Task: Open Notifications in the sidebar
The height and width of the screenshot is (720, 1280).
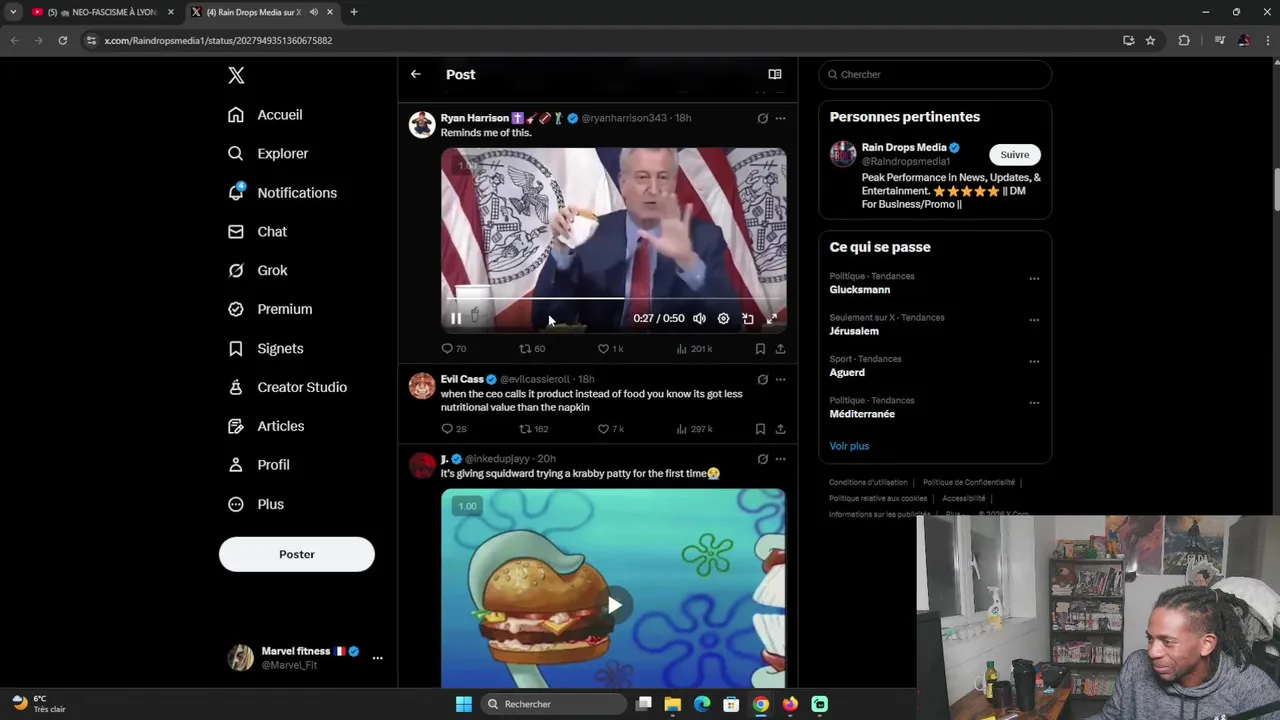Action: click(282, 193)
